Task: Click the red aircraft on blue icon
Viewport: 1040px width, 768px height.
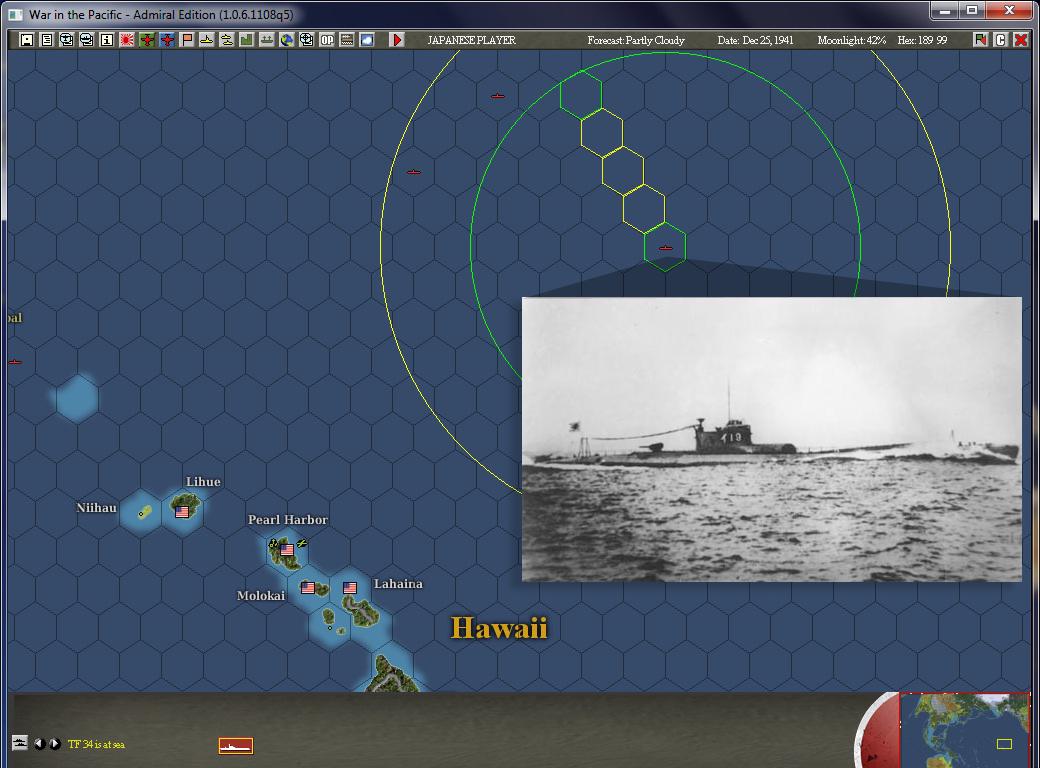Action: pos(166,40)
